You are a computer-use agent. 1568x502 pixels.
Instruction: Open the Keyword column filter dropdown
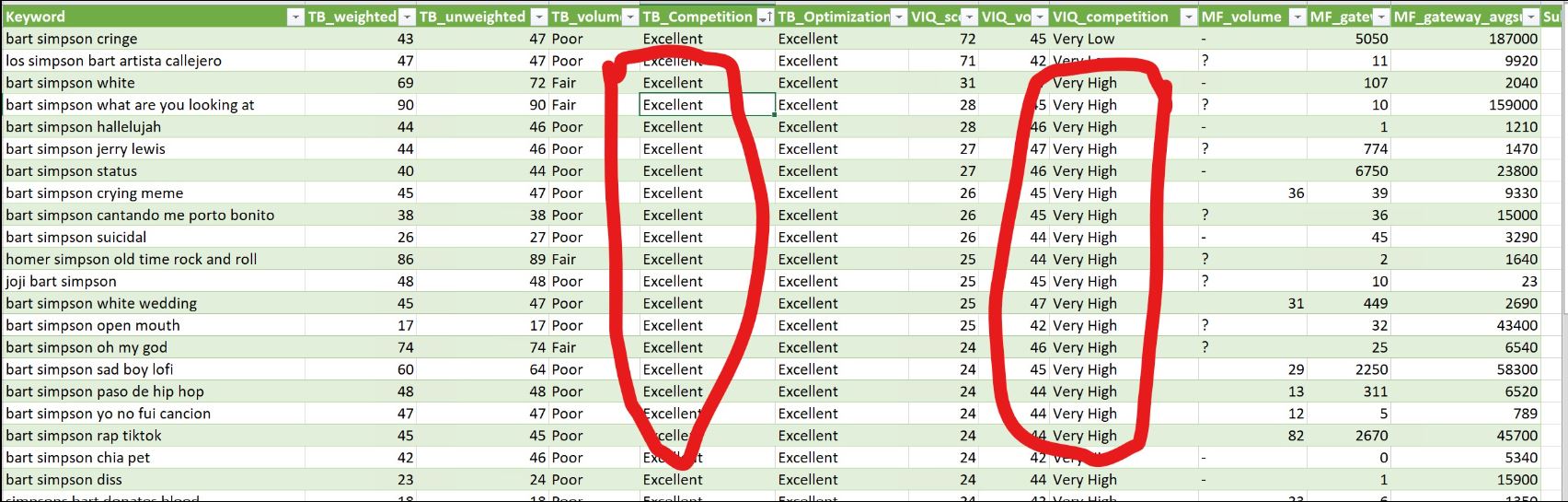295,17
